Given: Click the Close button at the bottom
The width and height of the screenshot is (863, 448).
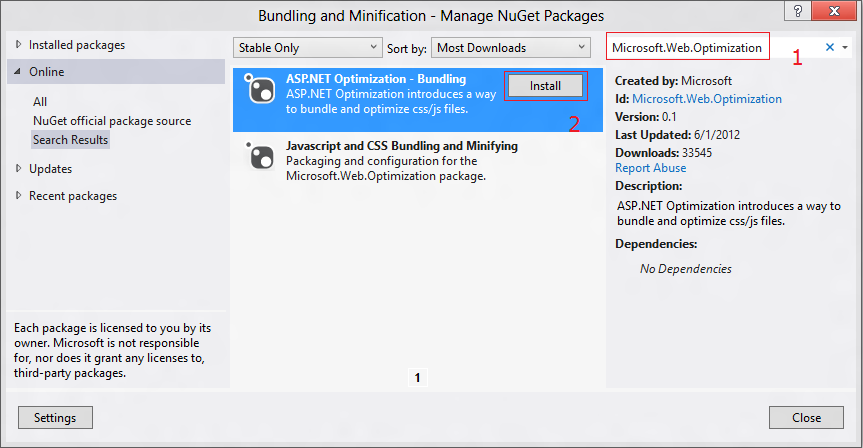Looking at the screenshot, I should coord(806,418).
